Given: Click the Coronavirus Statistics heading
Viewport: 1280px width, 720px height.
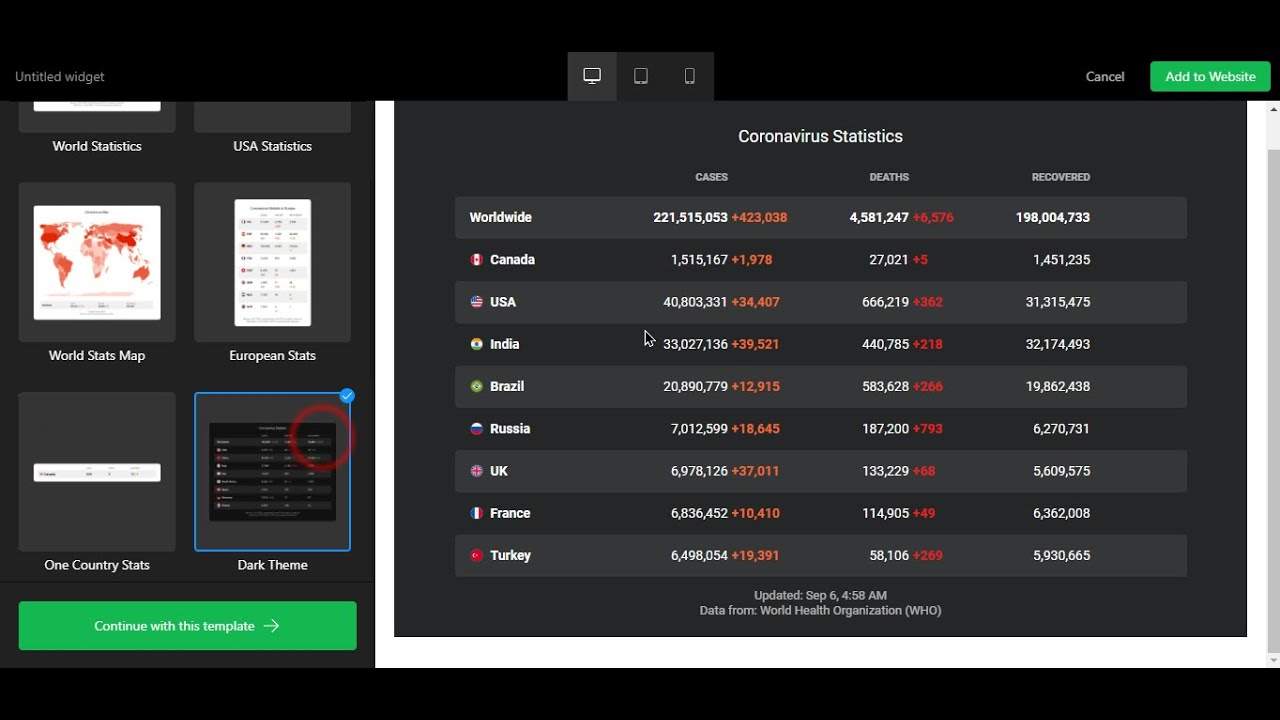Looking at the screenshot, I should point(820,136).
